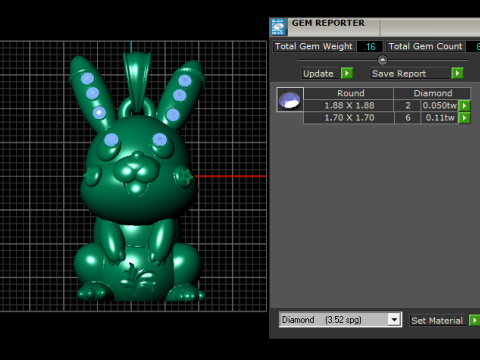480x360 pixels.
Task: Open the Diamond material dropdown
Action: click(394, 320)
